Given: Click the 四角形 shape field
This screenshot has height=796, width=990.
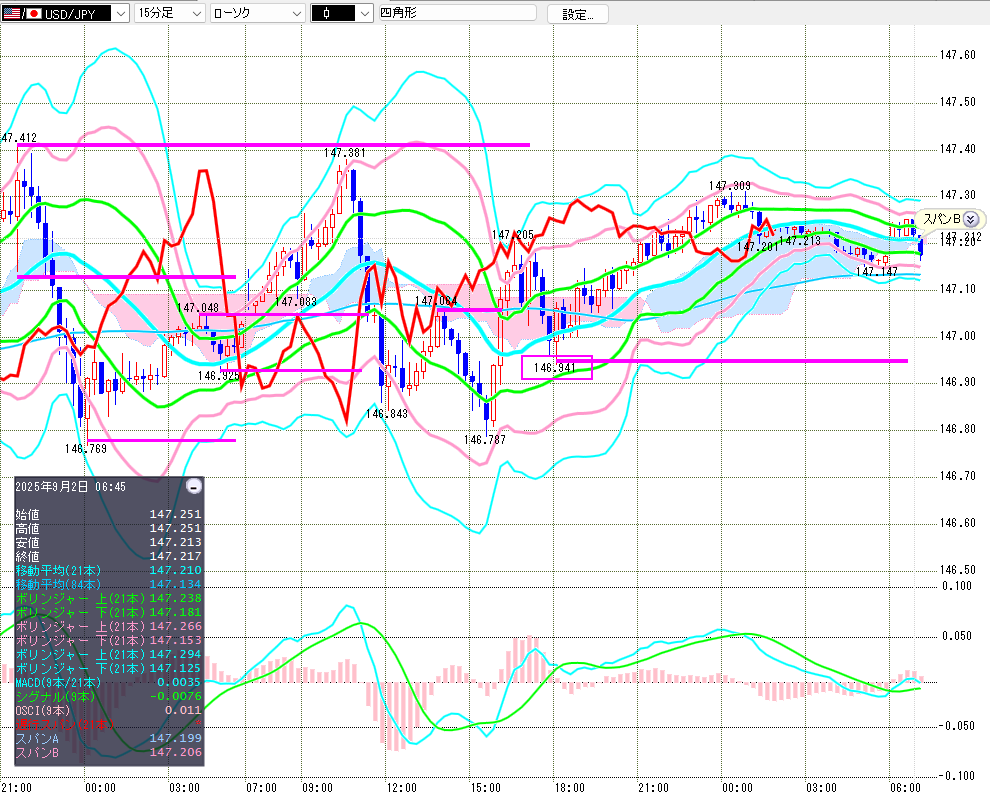Looking at the screenshot, I should point(457,13).
